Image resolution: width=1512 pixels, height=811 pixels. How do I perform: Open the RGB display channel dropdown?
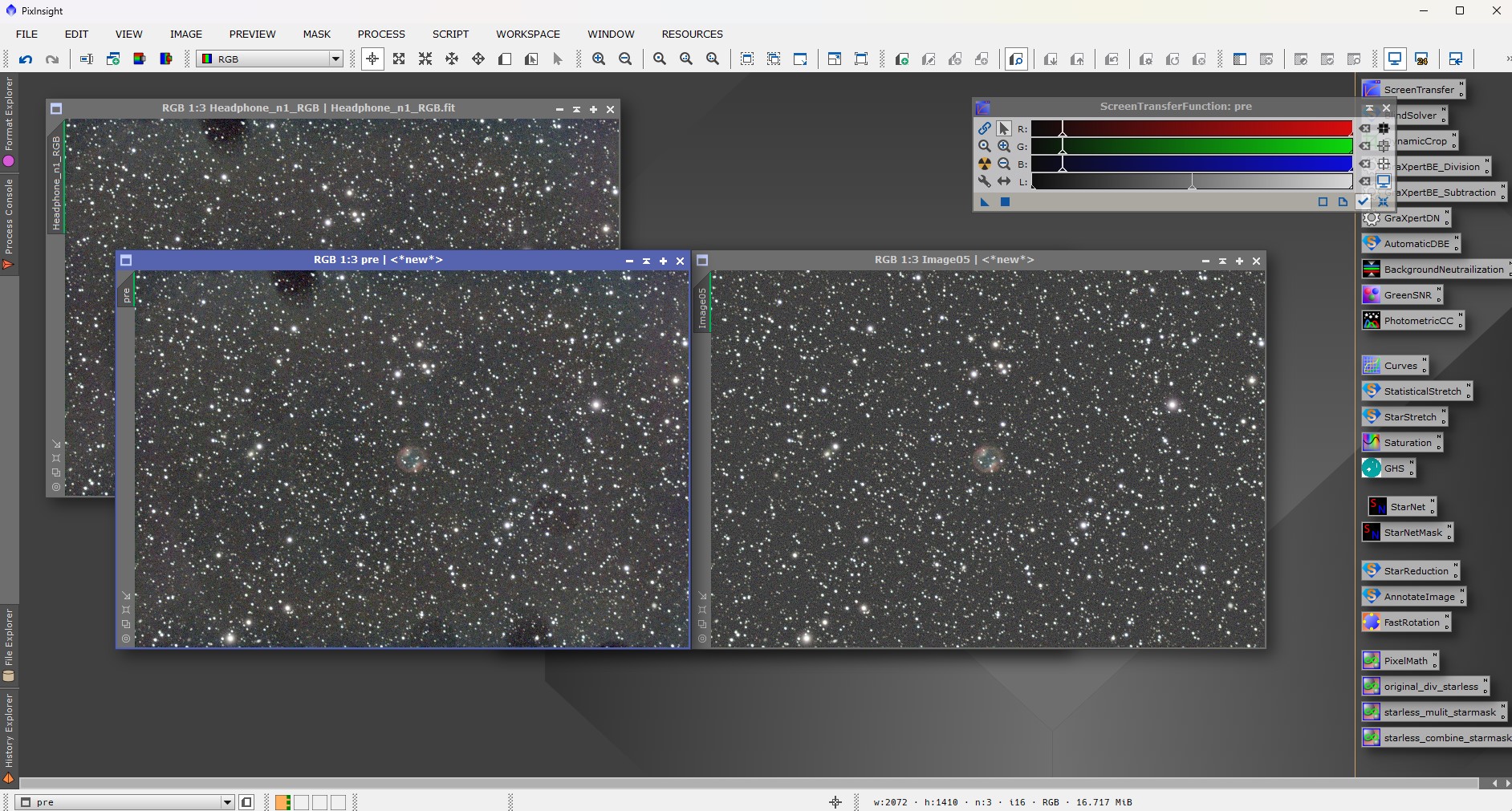pos(336,59)
